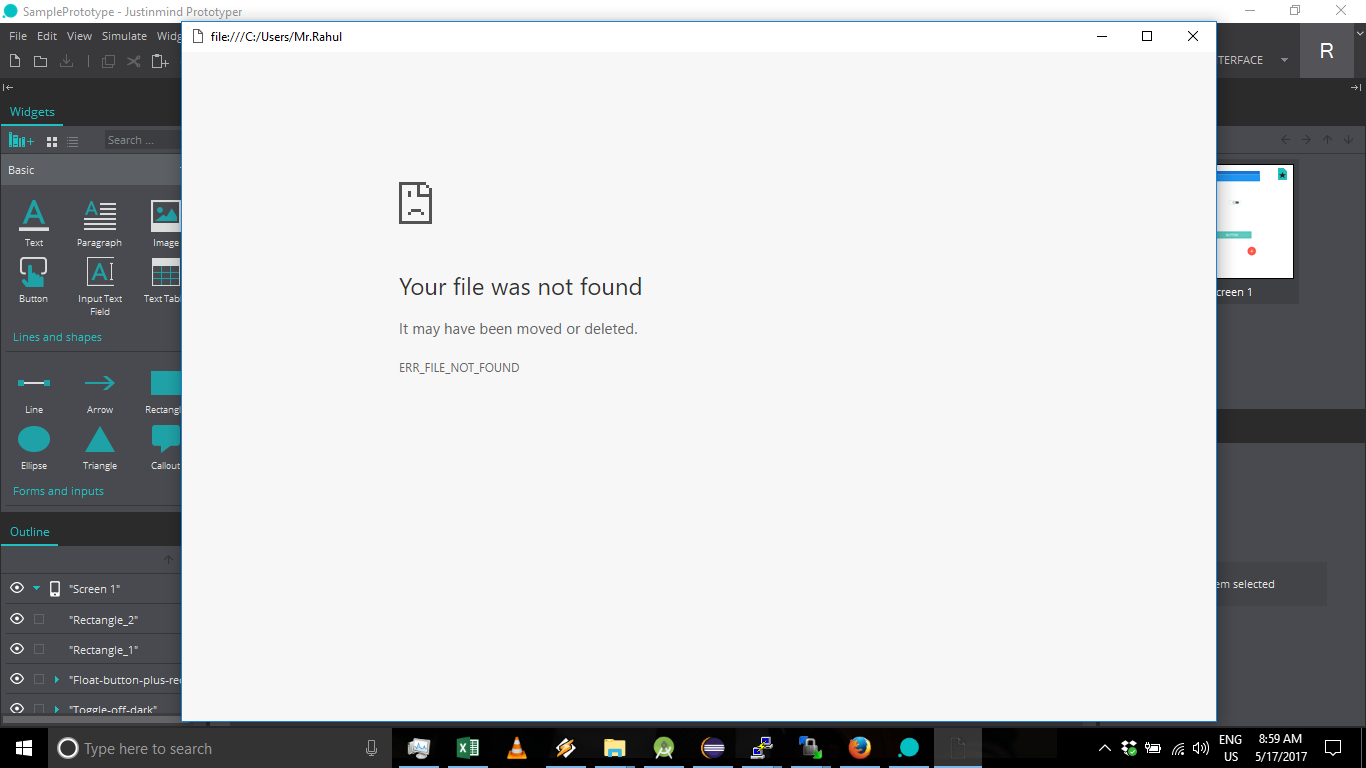
Task: Hide the "Screen 1" outline item
Action: click(x=17, y=588)
